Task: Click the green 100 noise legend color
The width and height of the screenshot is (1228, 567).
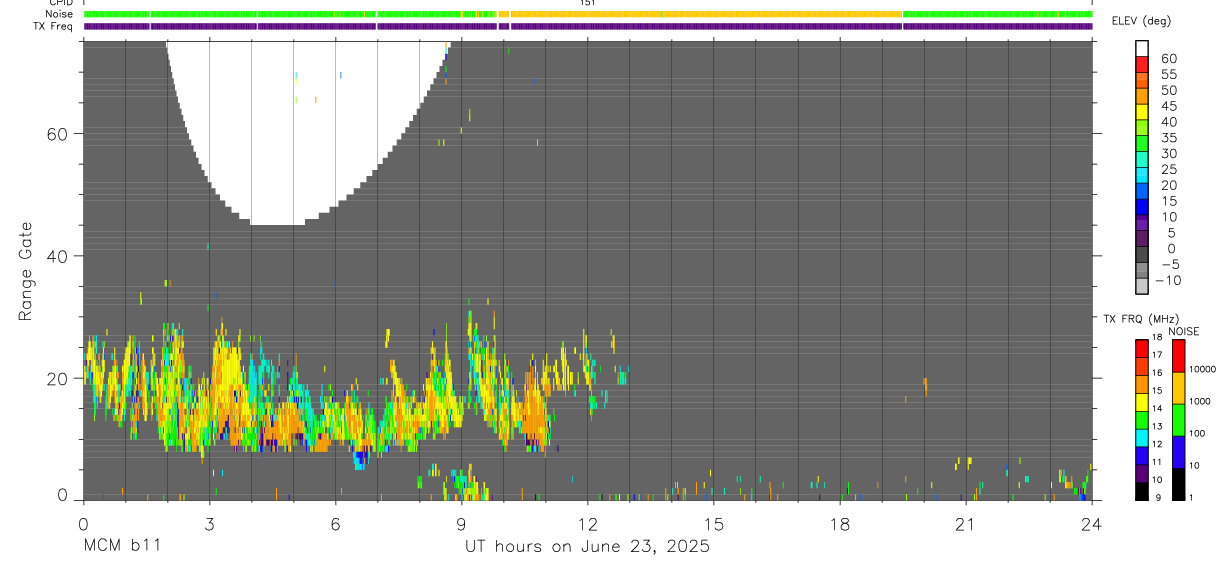Action: (1177, 419)
